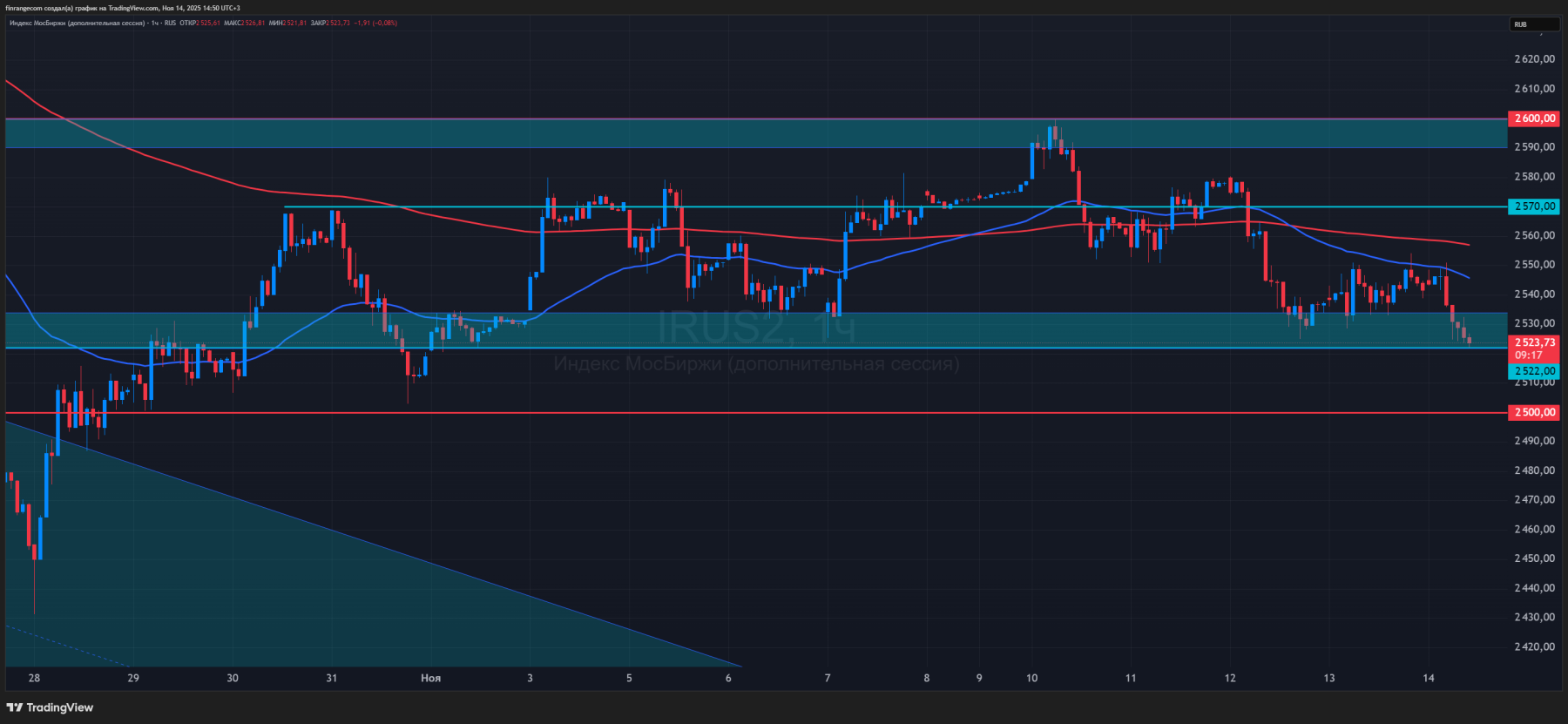Click the 2 620,00 price scale value
The height and width of the screenshot is (724, 1568).
point(1533,59)
